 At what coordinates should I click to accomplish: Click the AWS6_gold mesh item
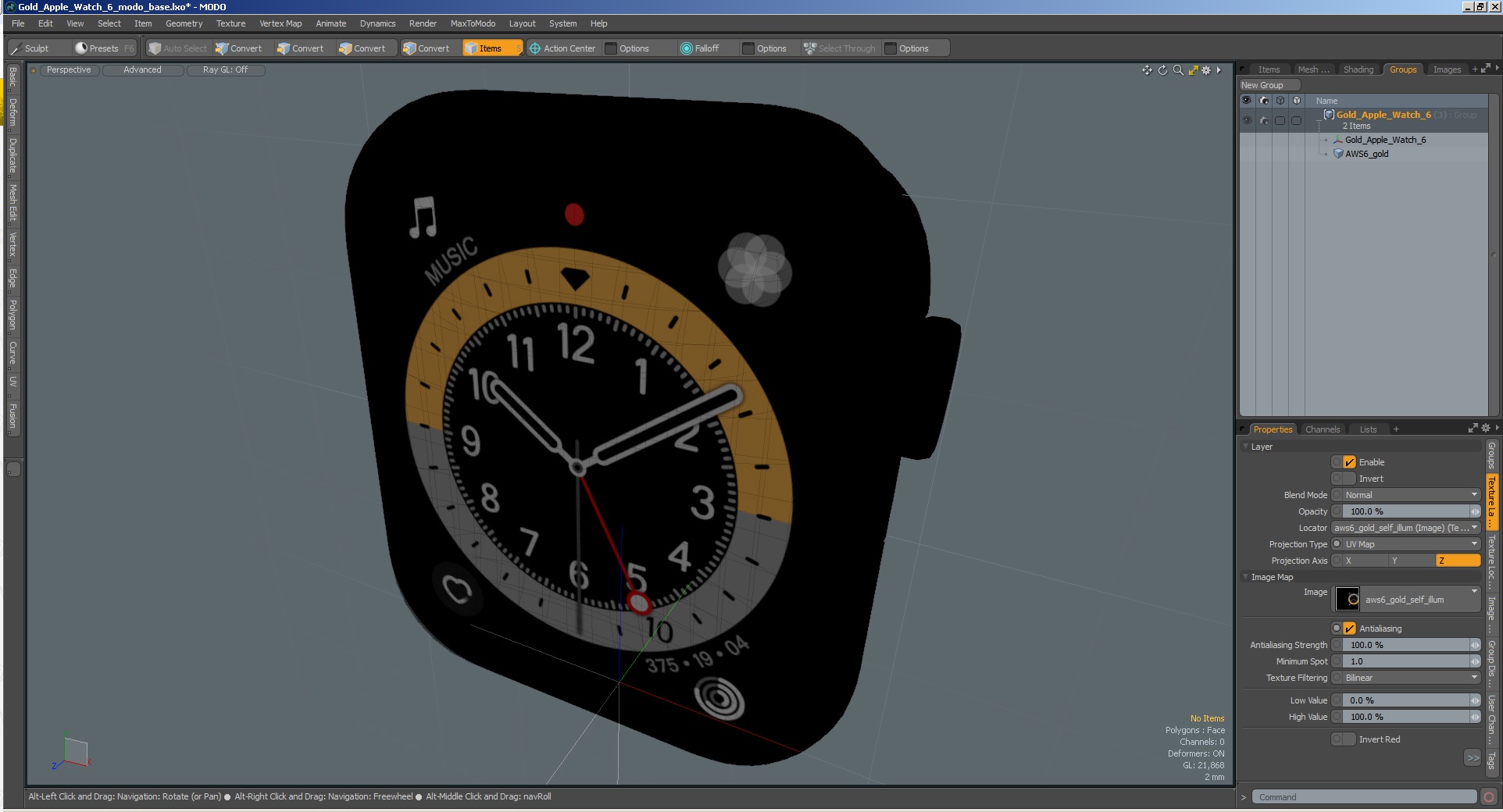click(x=1366, y=154)
